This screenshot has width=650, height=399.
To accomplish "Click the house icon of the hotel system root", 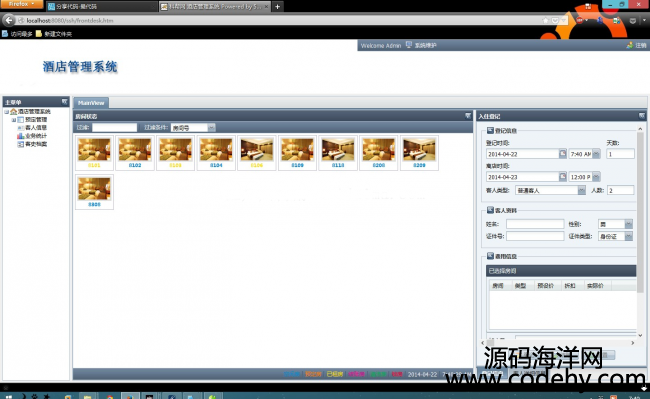I will tap(14, 111).
